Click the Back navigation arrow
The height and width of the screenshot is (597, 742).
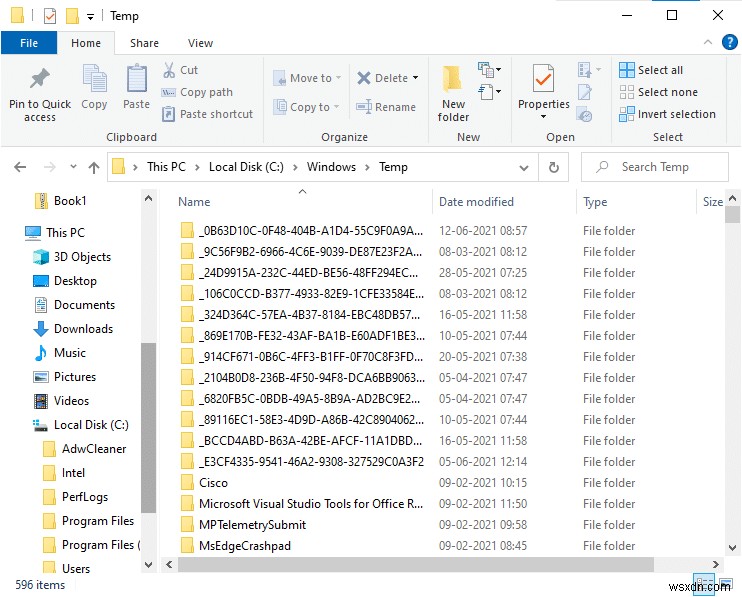[20, 167]
